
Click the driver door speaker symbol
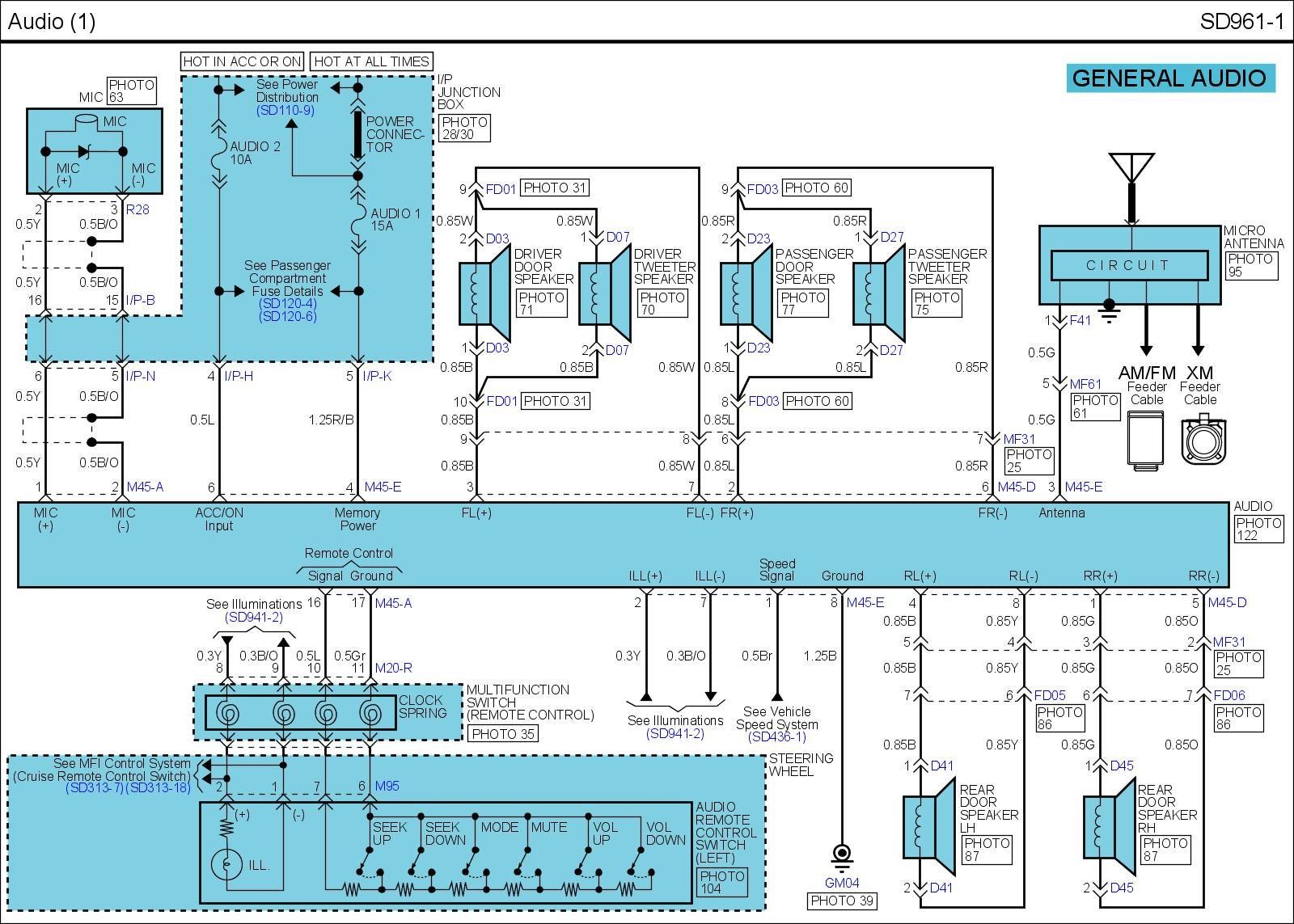(484, 293)
